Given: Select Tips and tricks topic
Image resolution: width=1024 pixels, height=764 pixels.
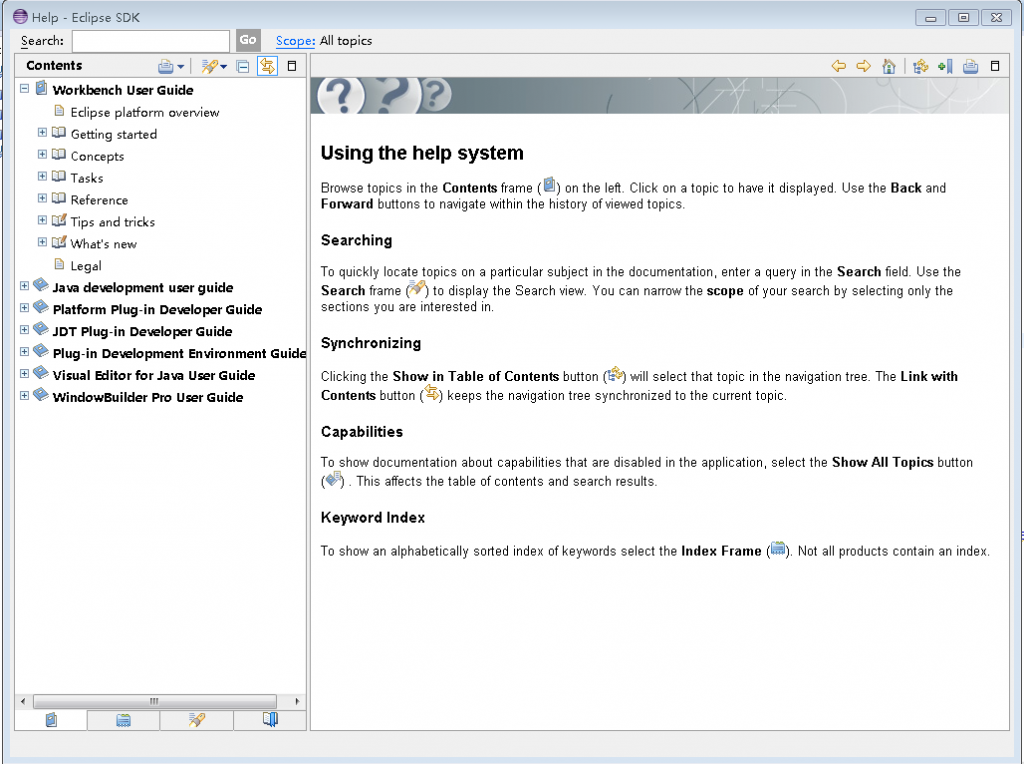Looking at the screenshot, I should [x=112, y=222].
